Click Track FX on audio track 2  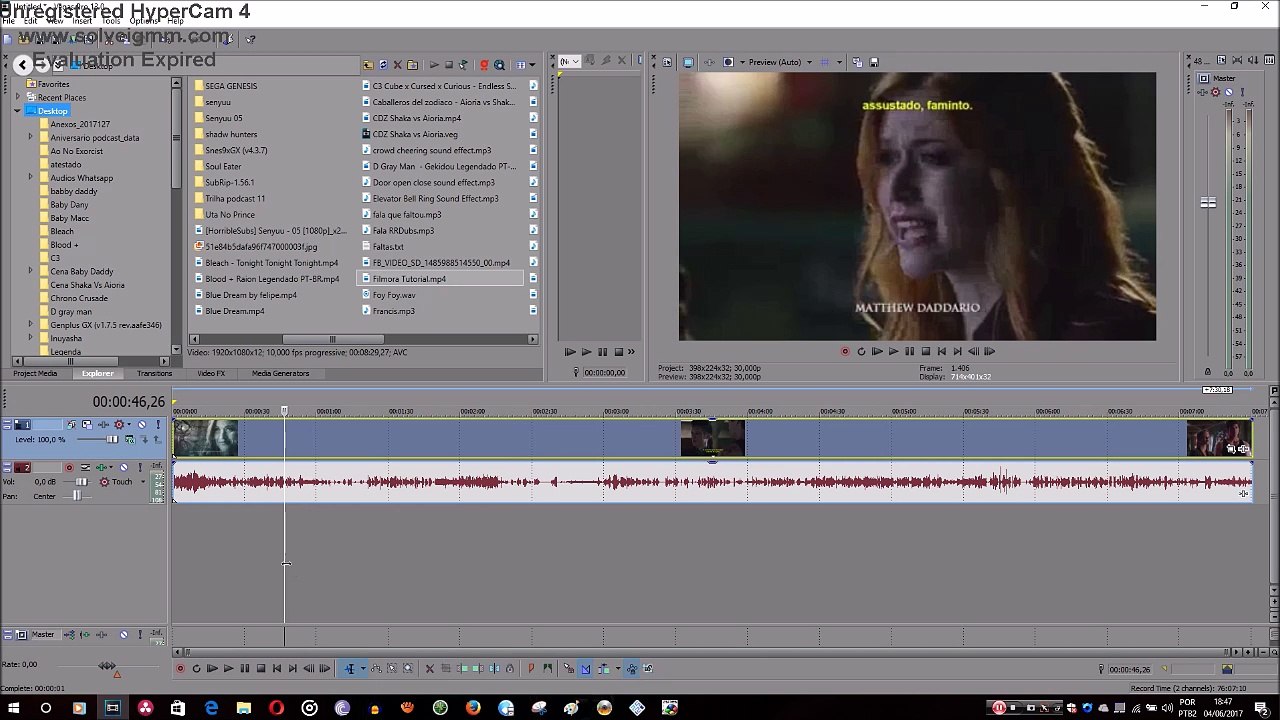click(102, 467)
